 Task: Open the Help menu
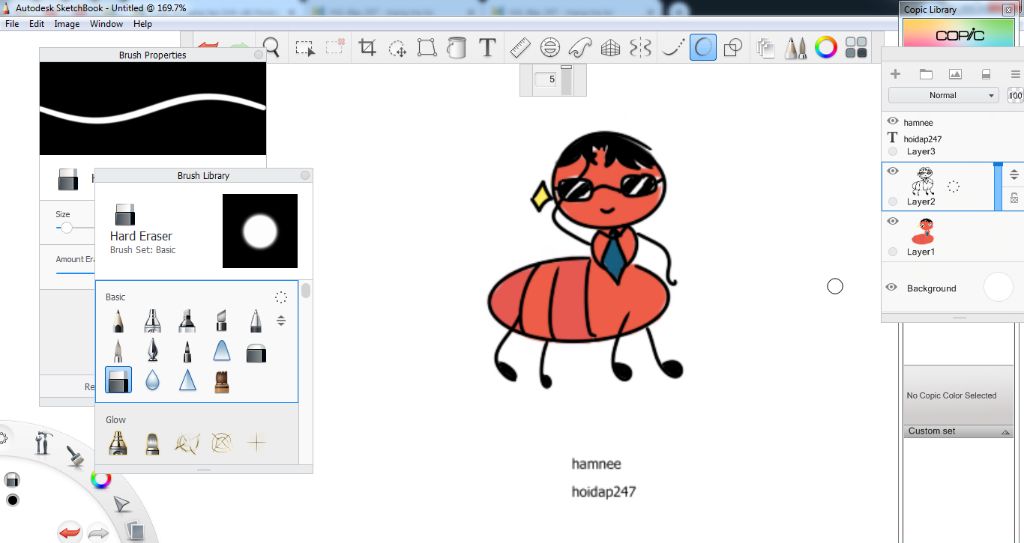[142, 24]
